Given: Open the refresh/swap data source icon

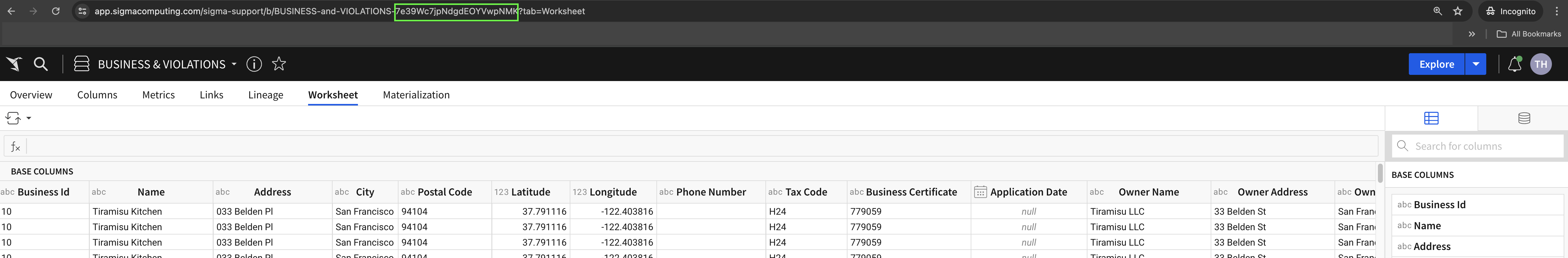Looking at the screenshot, I should [12, 118].
